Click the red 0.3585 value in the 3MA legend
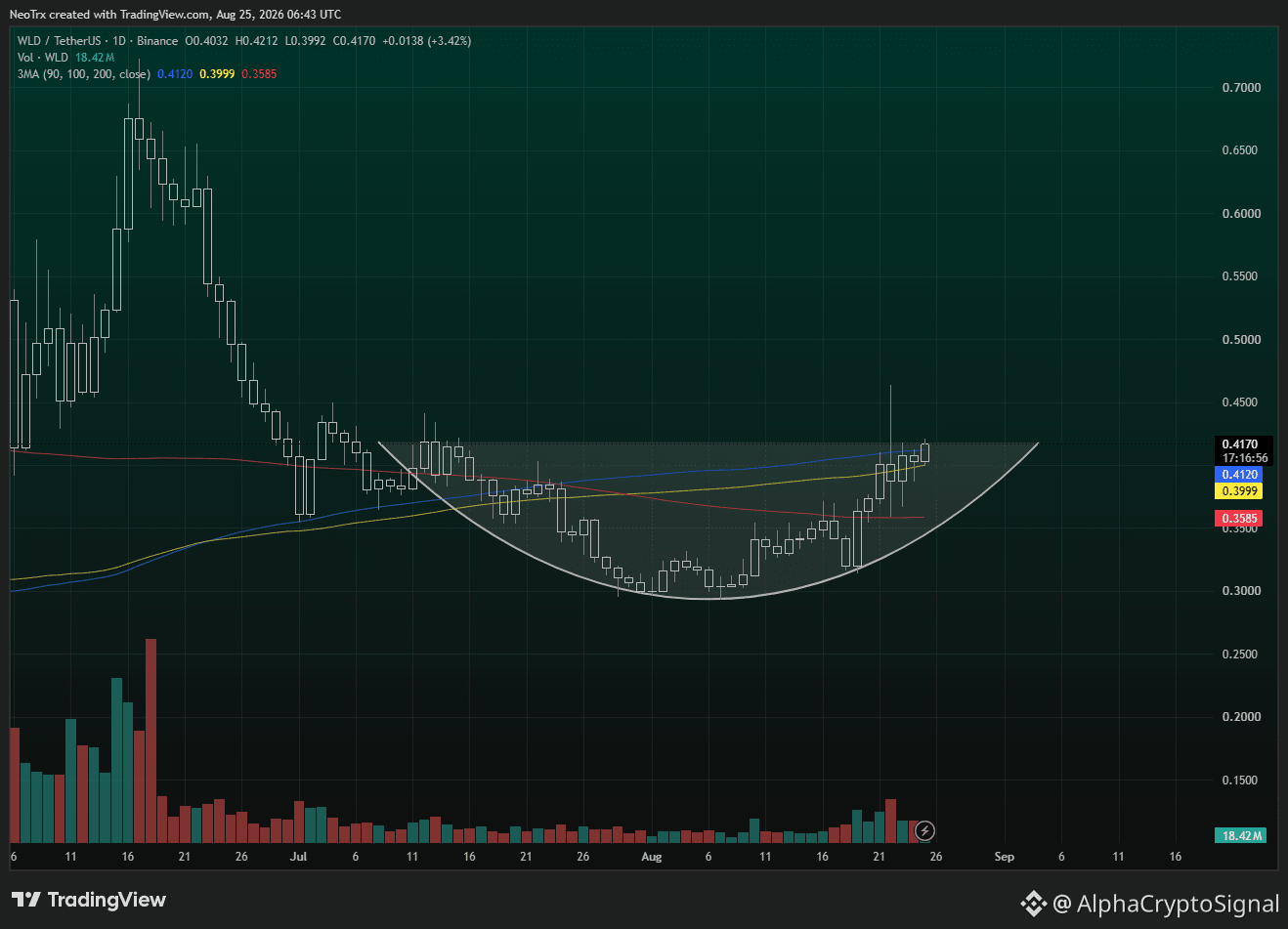 tap(259, 74)
